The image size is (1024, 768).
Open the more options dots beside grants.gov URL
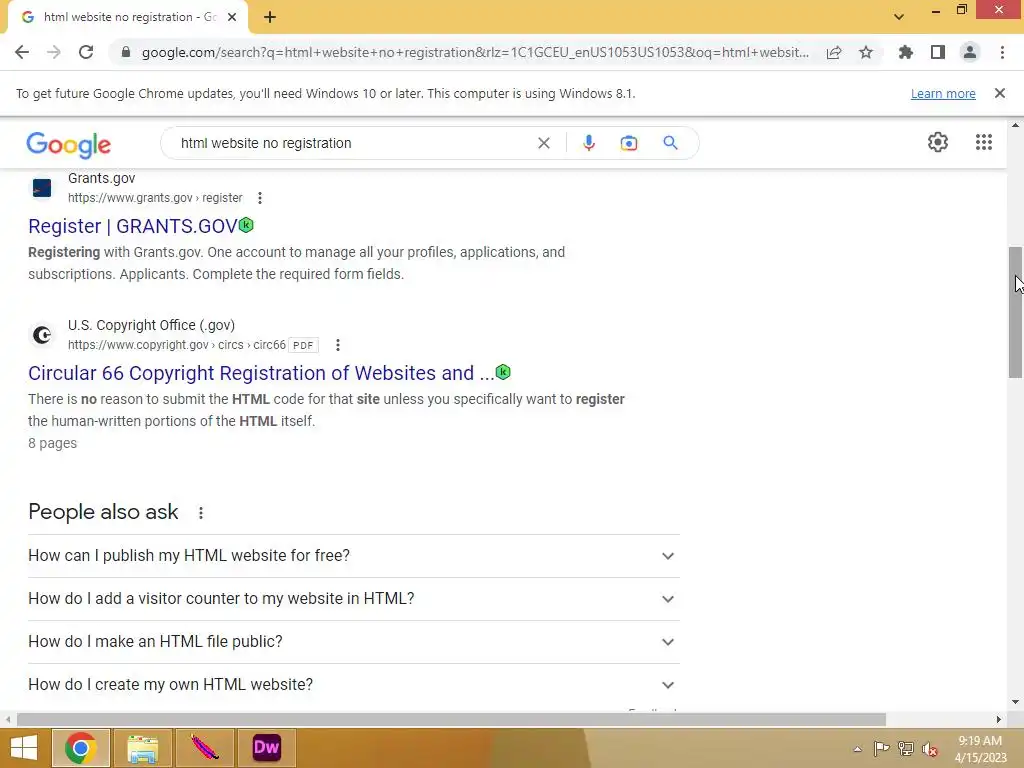(260, 198)
